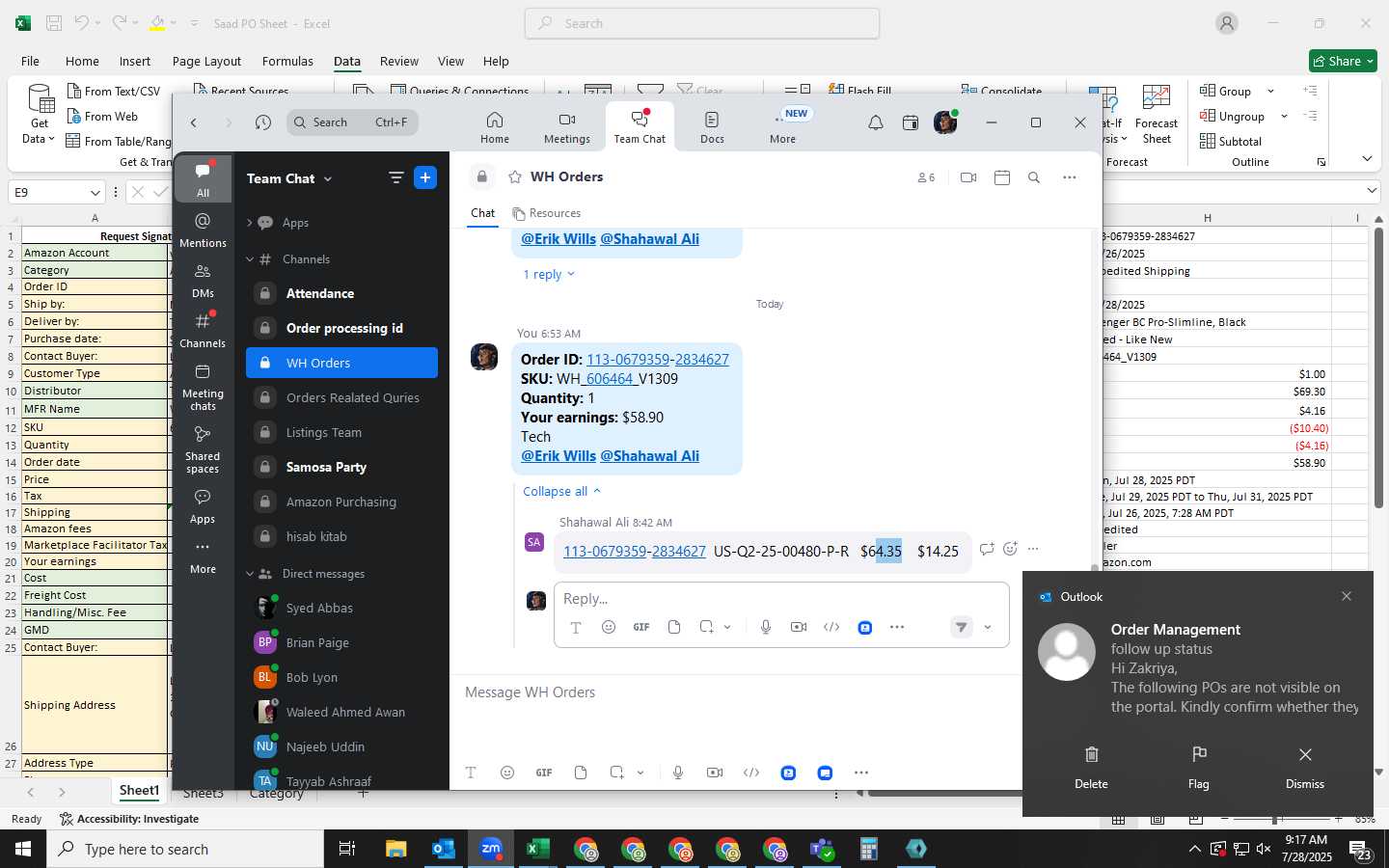Screen dimensions: 1389x868
Task: Open Meeting chats in sidebar
Action: point(203,387)
